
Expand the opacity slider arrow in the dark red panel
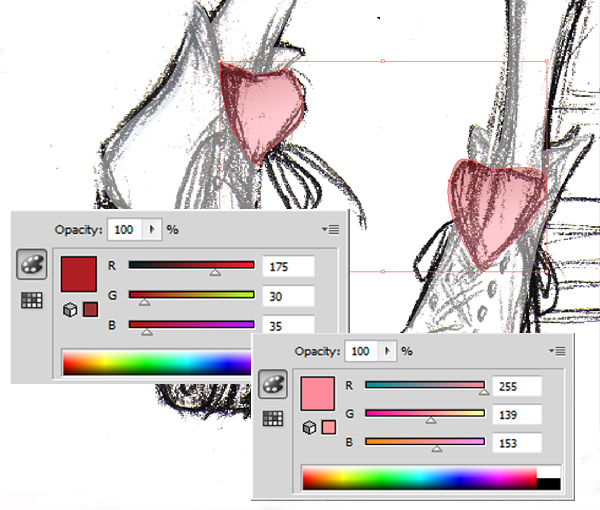[152, 230]
